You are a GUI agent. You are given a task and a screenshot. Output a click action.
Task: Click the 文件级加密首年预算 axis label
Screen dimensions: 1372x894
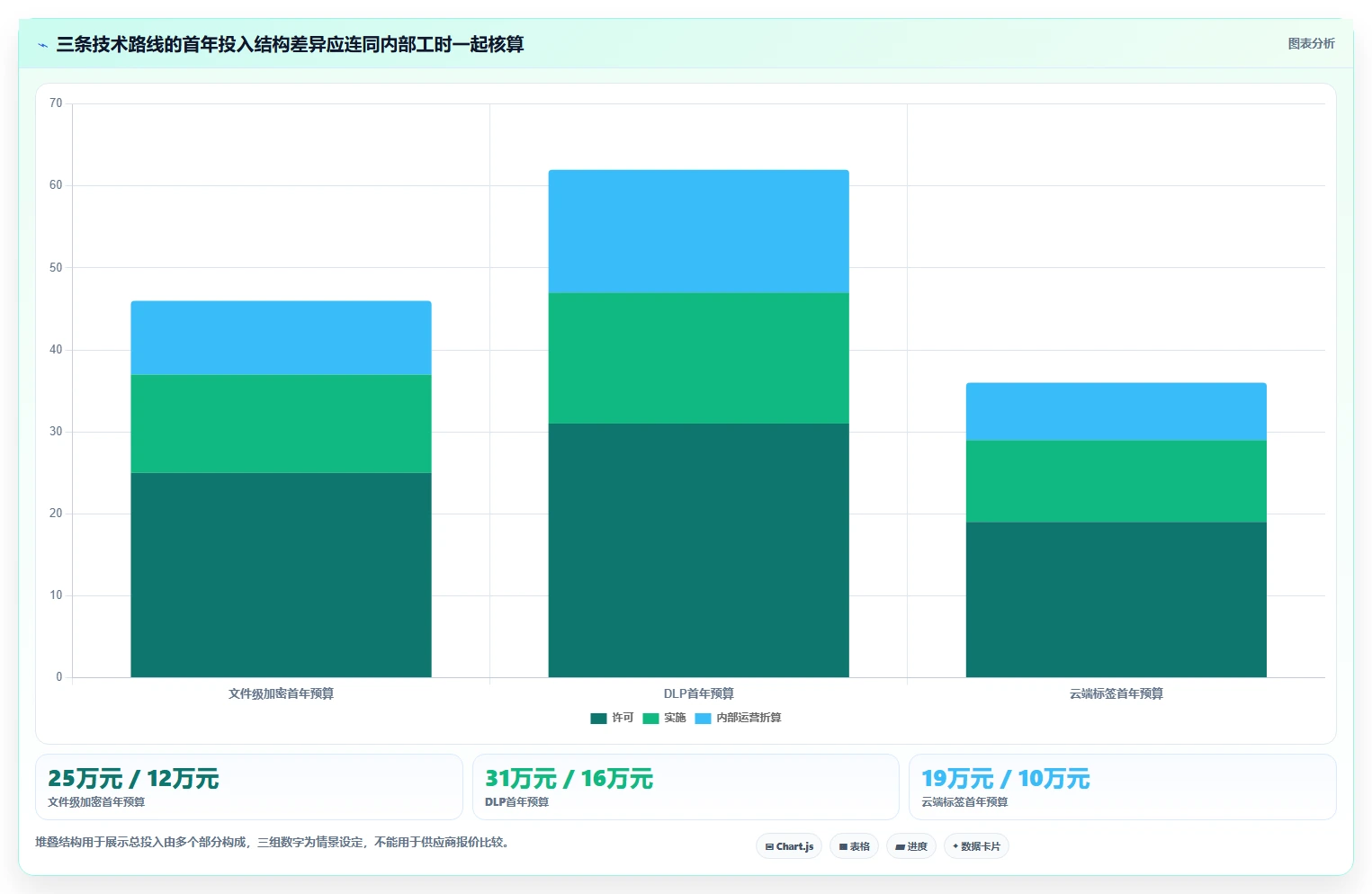pyautogui.click(x=281, y=693)
